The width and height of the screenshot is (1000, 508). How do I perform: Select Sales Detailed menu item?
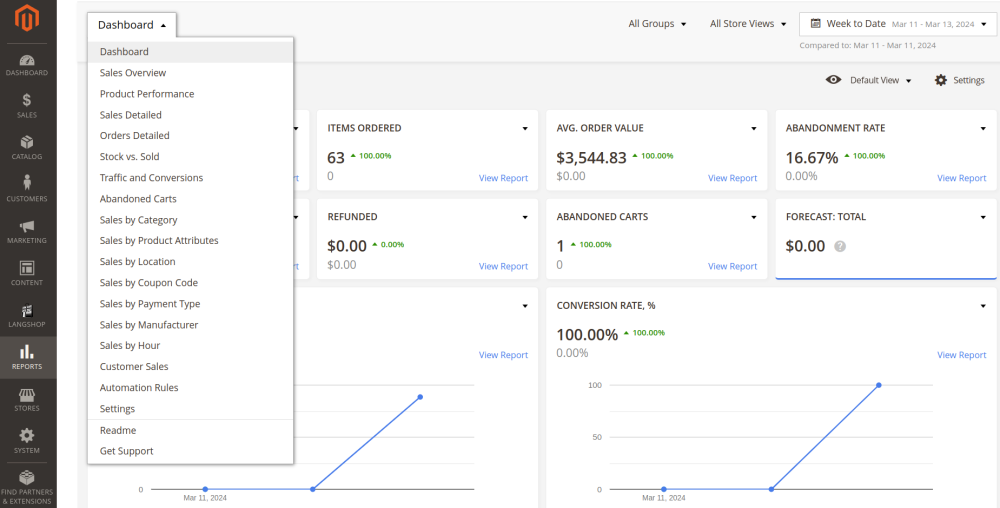tap(191, 115)
